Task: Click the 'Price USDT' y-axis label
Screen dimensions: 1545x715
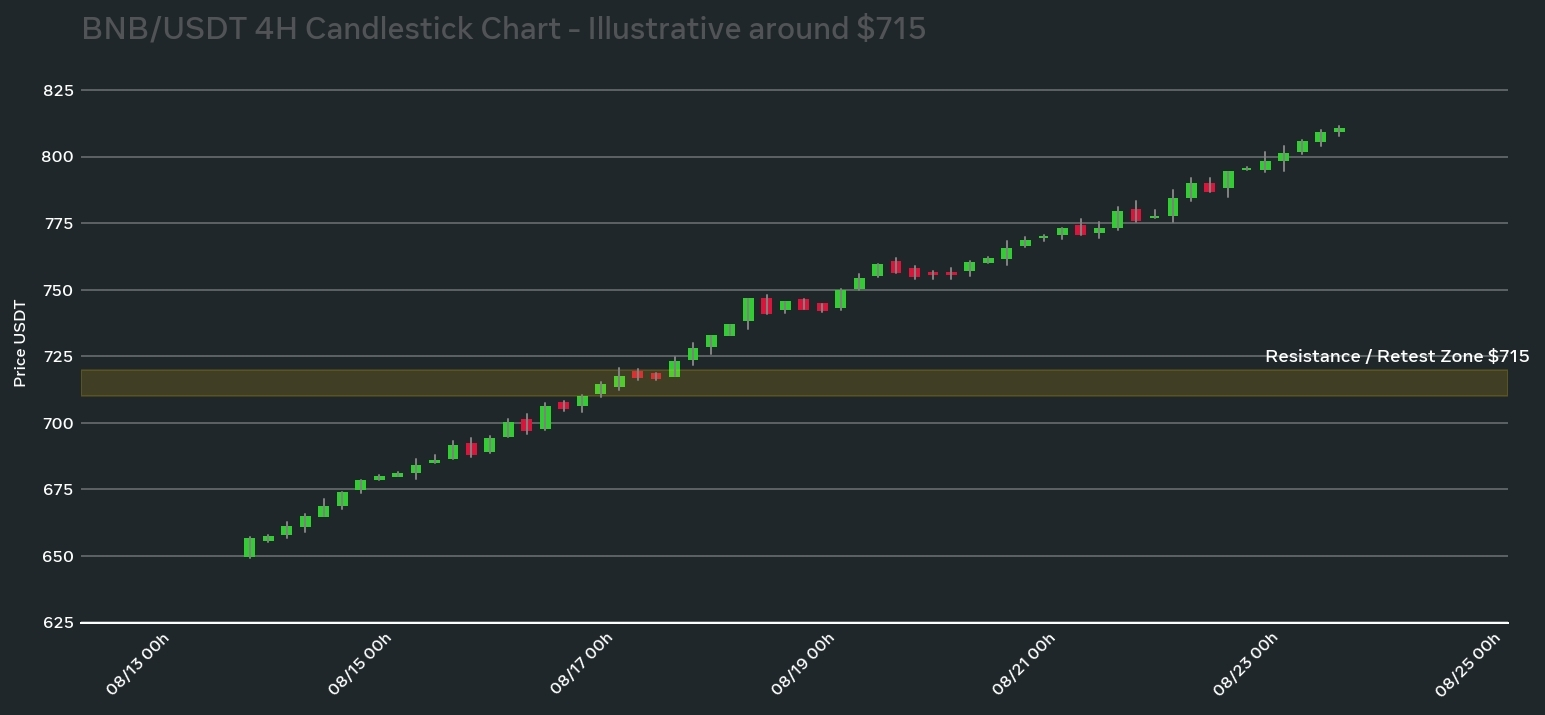Action: pyautogui.click(x=20, y=343)
